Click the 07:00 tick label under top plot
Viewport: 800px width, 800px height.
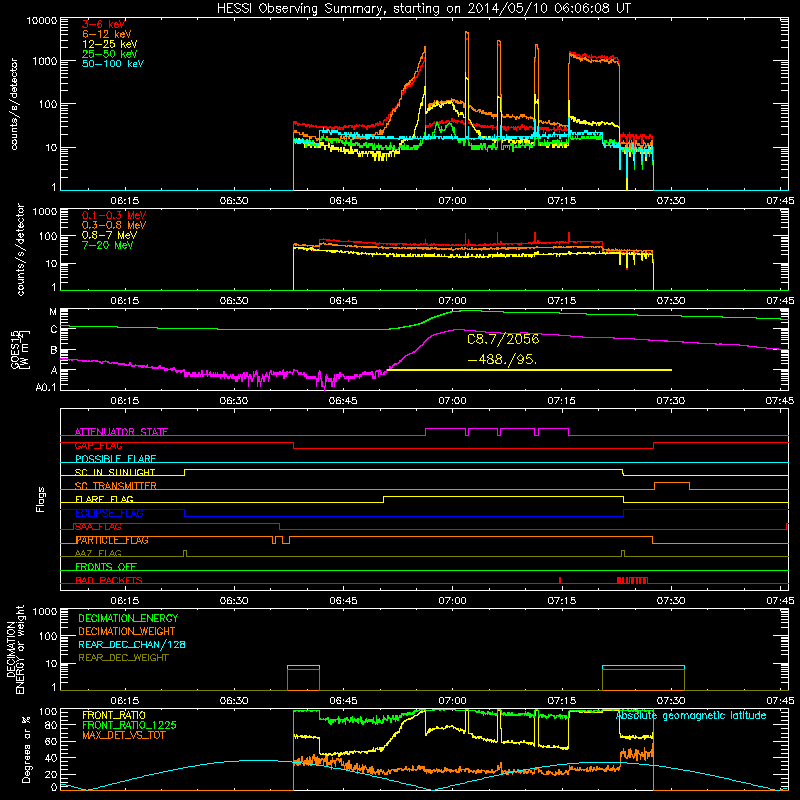pyautogui.click(x=452, y=201)
